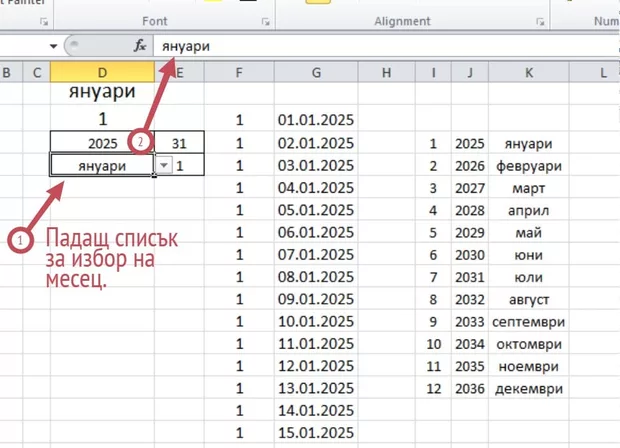
Task: Expand the Name Box dropdown arrow
Action: point(53,46)
